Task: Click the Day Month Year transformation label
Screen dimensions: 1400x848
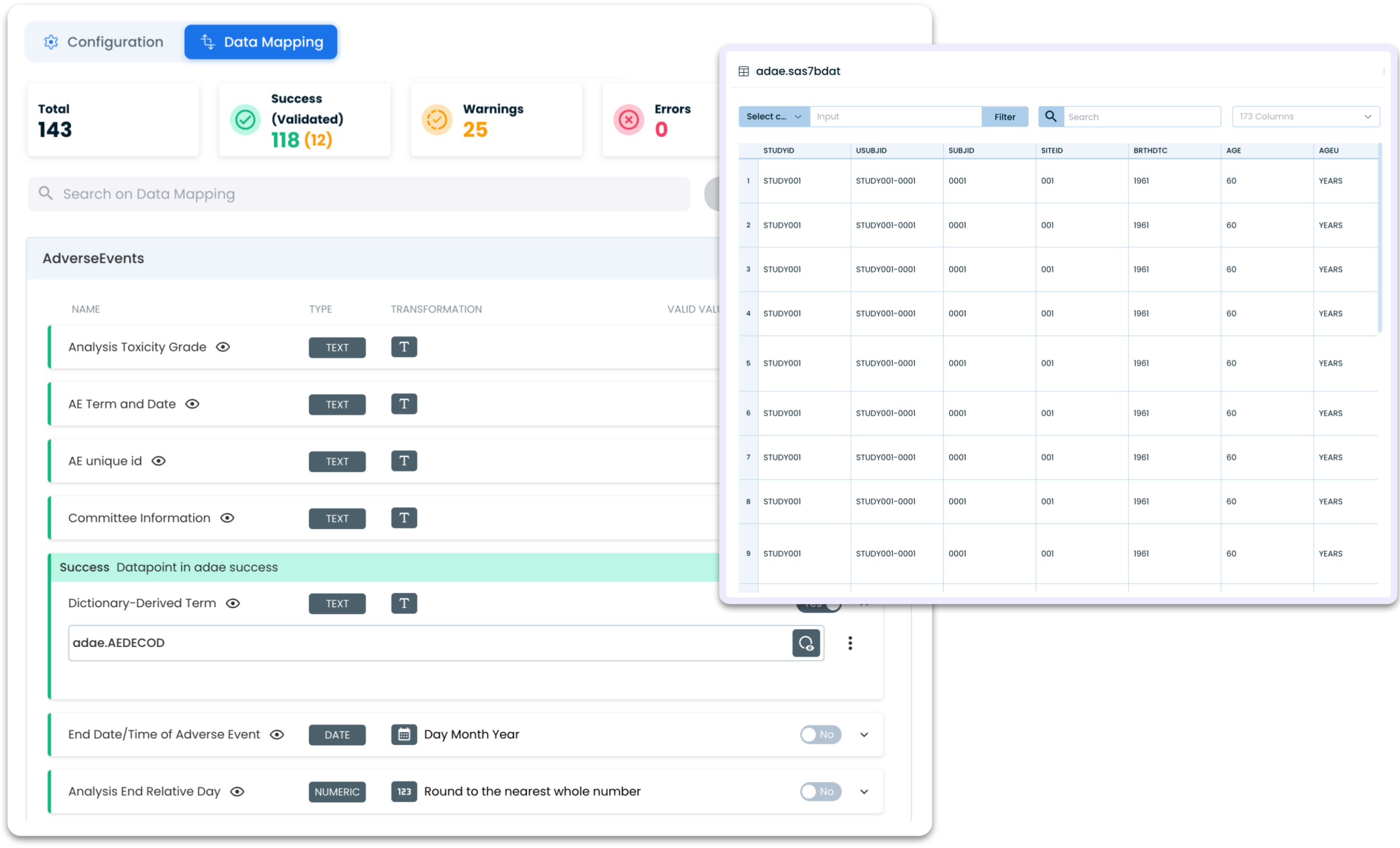Action: pos(472,734)
